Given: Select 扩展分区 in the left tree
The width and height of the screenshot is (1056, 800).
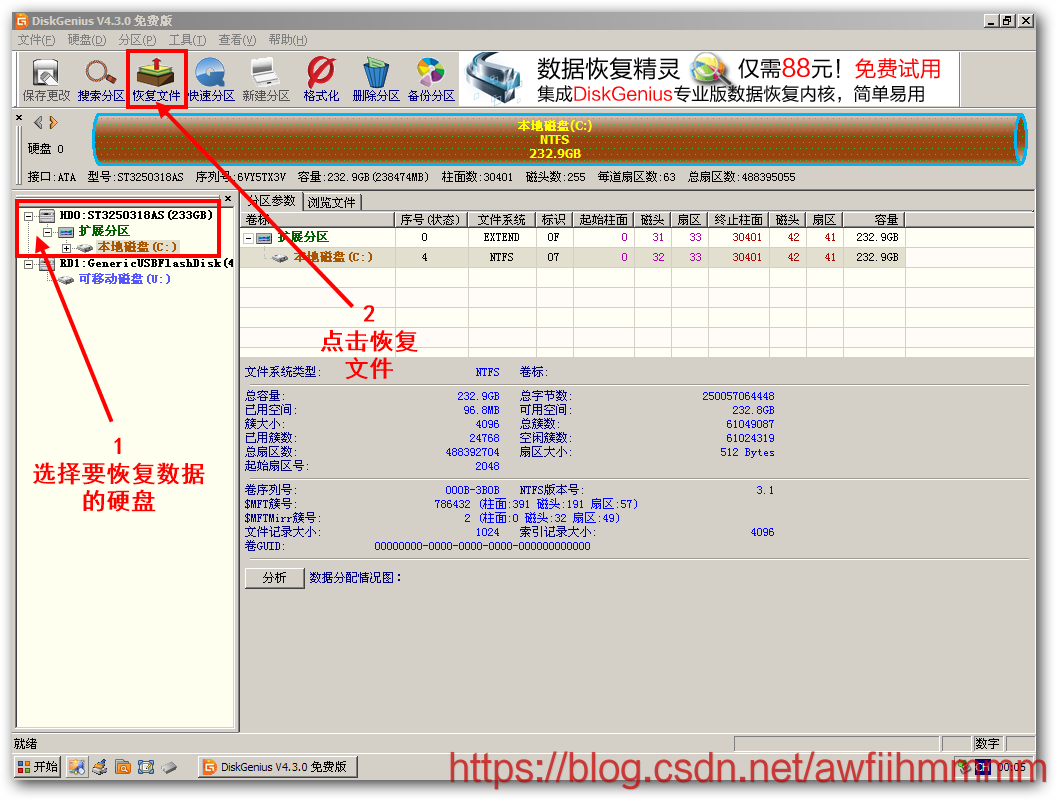Looking at the screenshot, I should point(104,231).
